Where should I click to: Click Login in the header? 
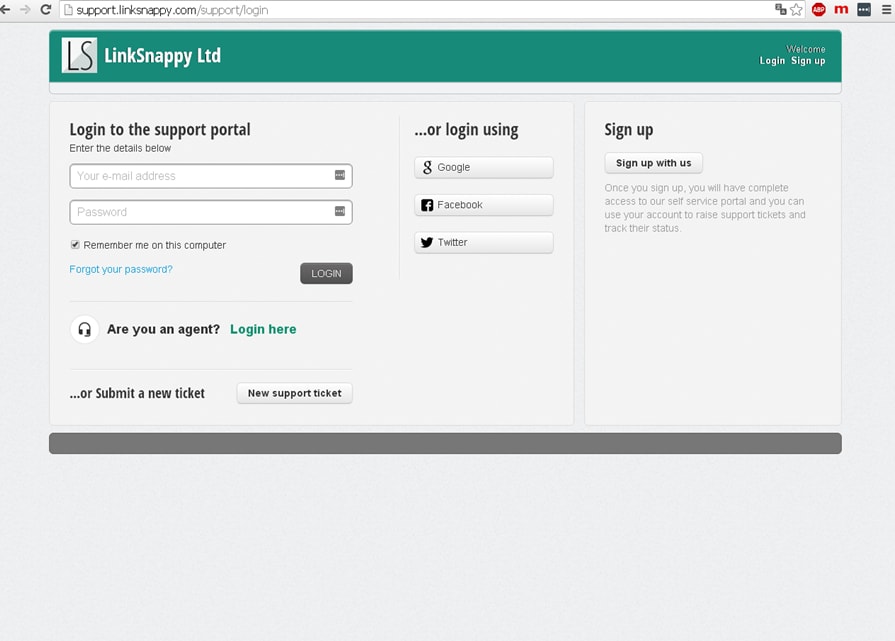click(x=772, y=61)
